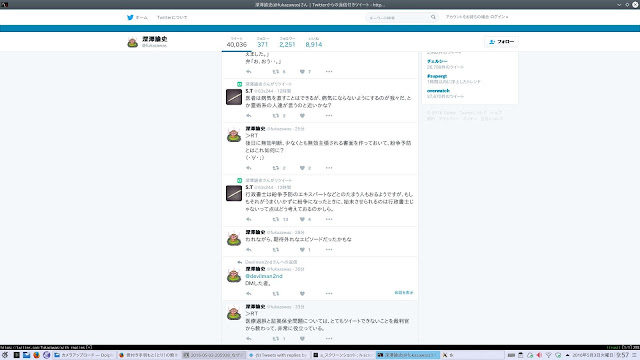Open the network icon in system tray
640x360 pixels.
[x=549, y=355]
